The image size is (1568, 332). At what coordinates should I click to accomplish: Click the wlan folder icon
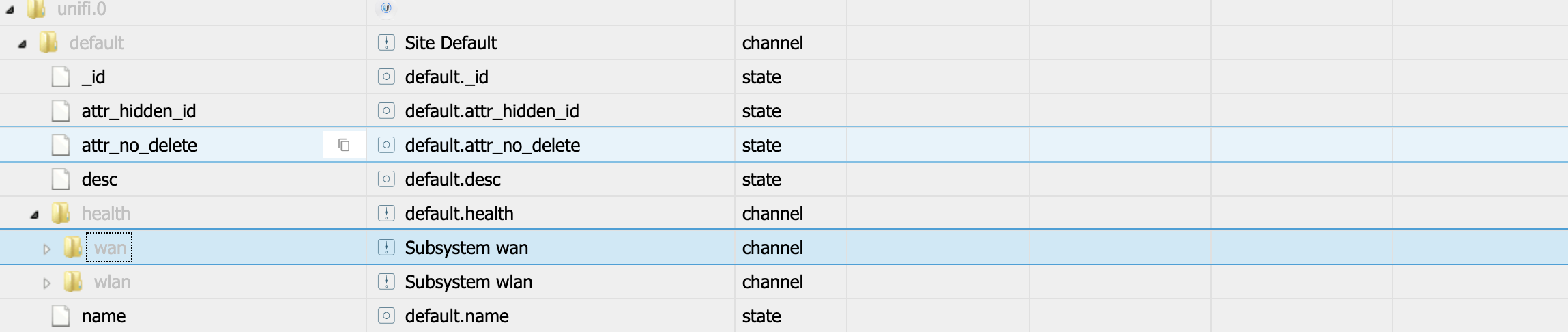pos(73,281)
